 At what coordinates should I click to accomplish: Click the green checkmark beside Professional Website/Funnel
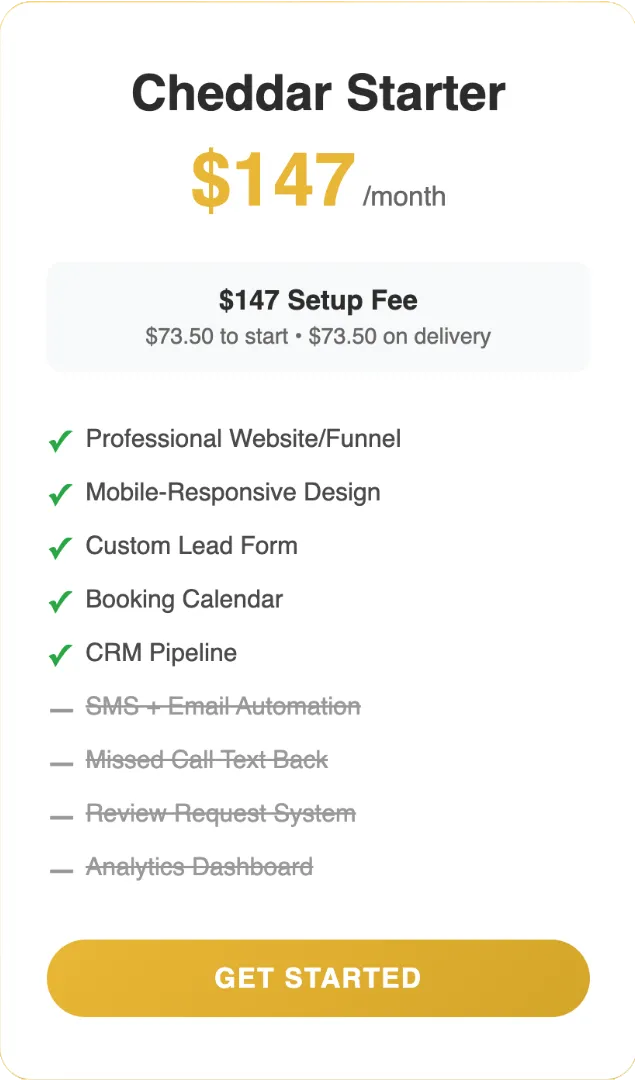point(61,440)
